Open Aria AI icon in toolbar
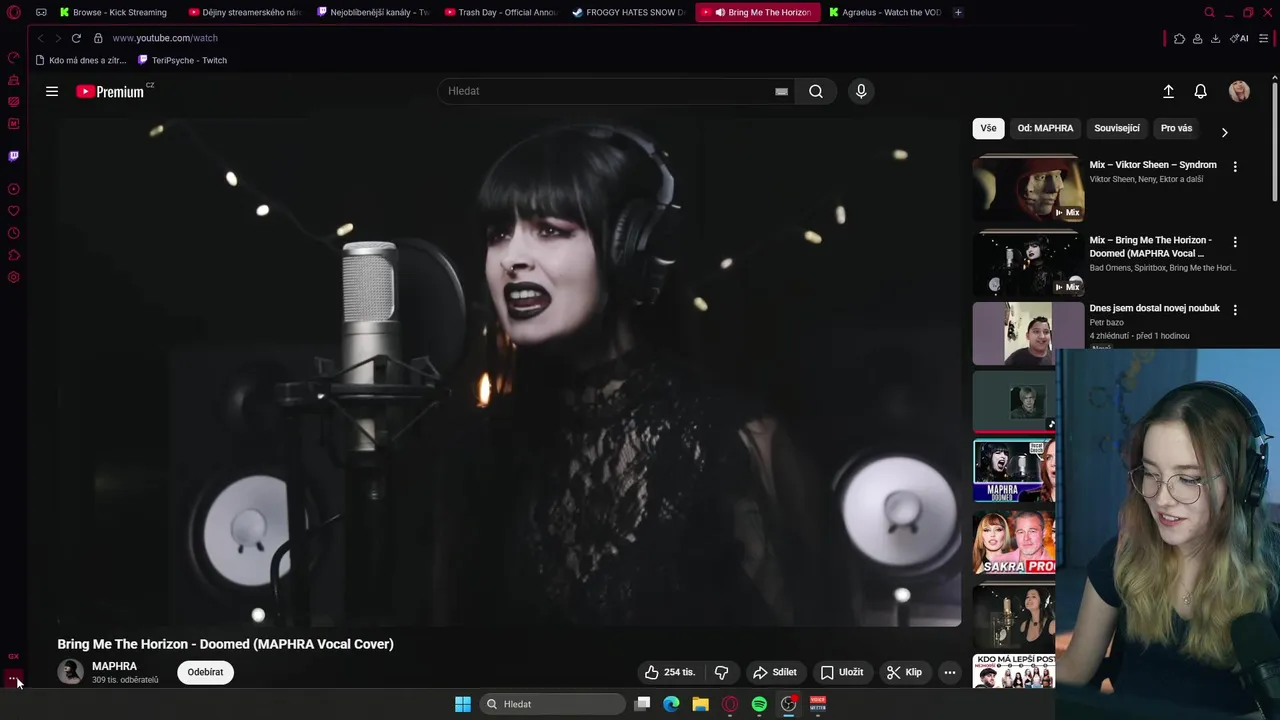 (x=1239, y=39)
